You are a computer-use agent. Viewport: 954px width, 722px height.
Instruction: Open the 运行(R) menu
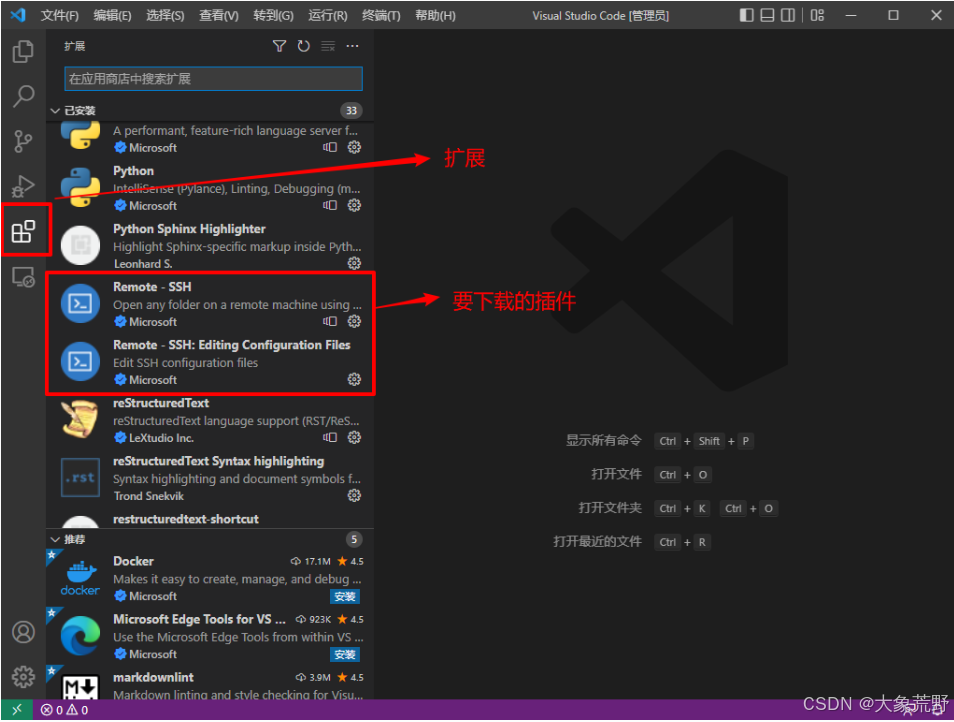(327, 16)
